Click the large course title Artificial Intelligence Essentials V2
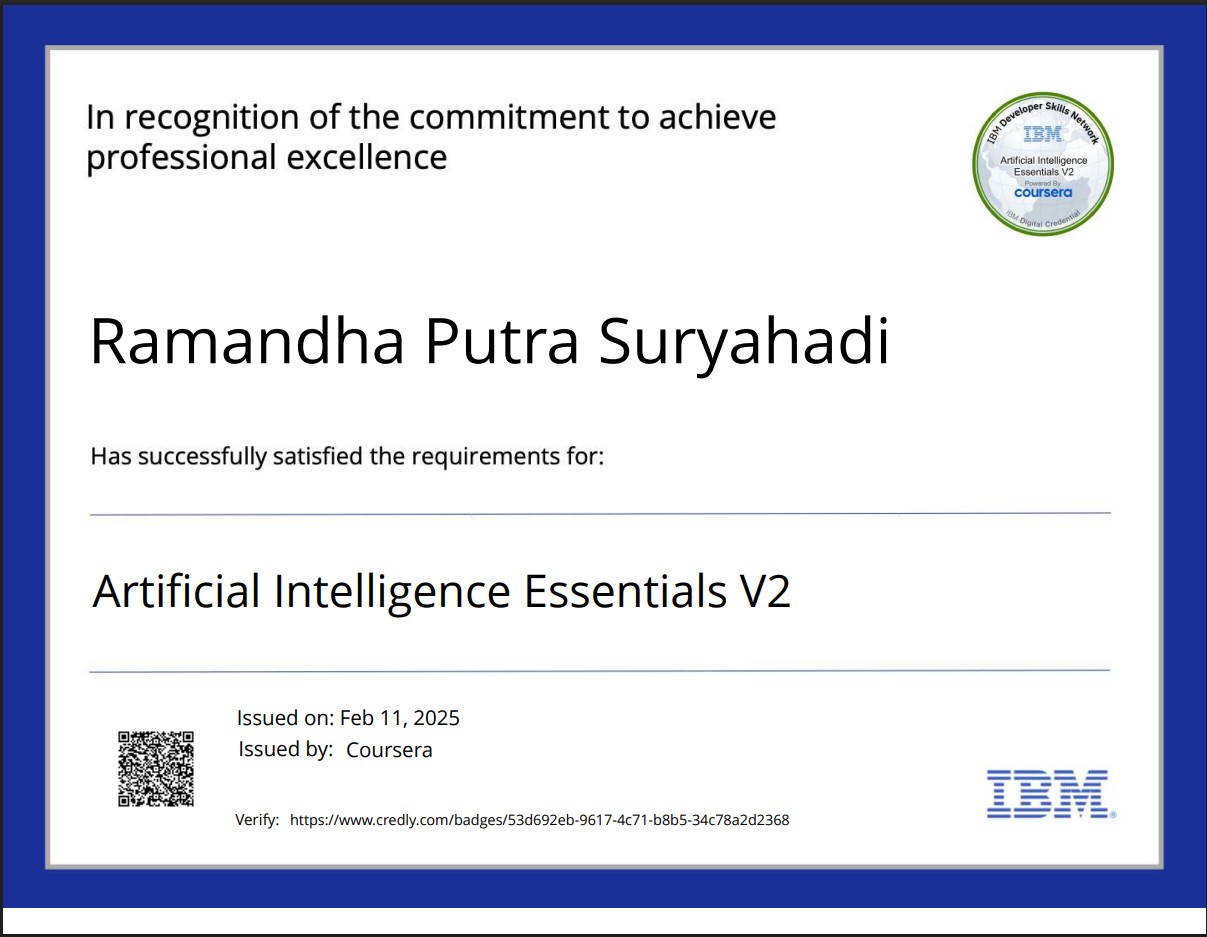This screenshot has height=937, width=1207. [441, 591]
